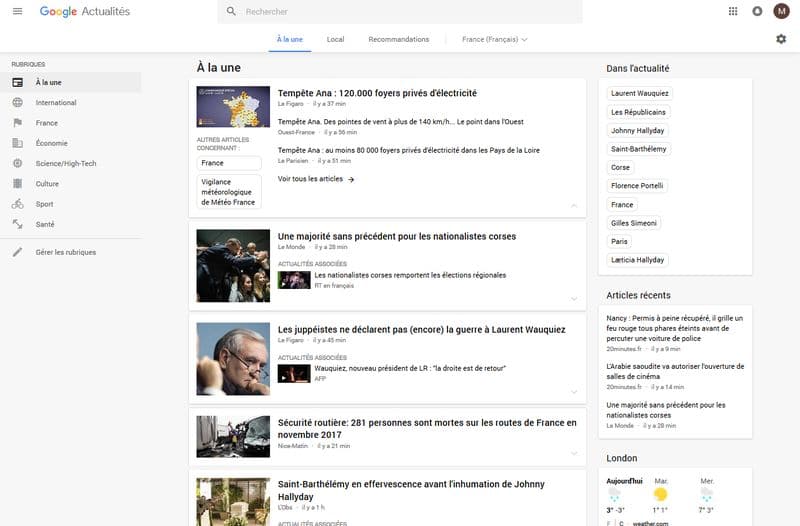Click the pencil icon for Gérer les rubriques
Viewport: 800px width, 526px height.
coord(17,252)
